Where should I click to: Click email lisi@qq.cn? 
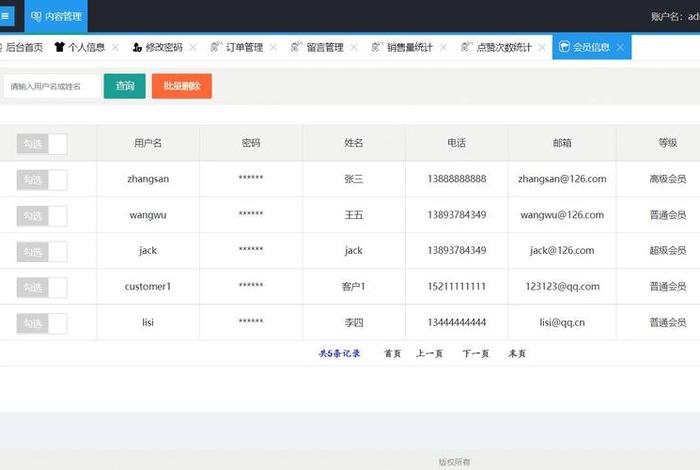click(x=562, y=323)
